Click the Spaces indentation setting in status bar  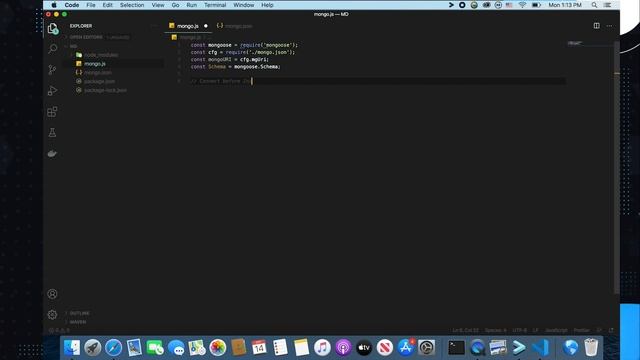pos(496,330)
